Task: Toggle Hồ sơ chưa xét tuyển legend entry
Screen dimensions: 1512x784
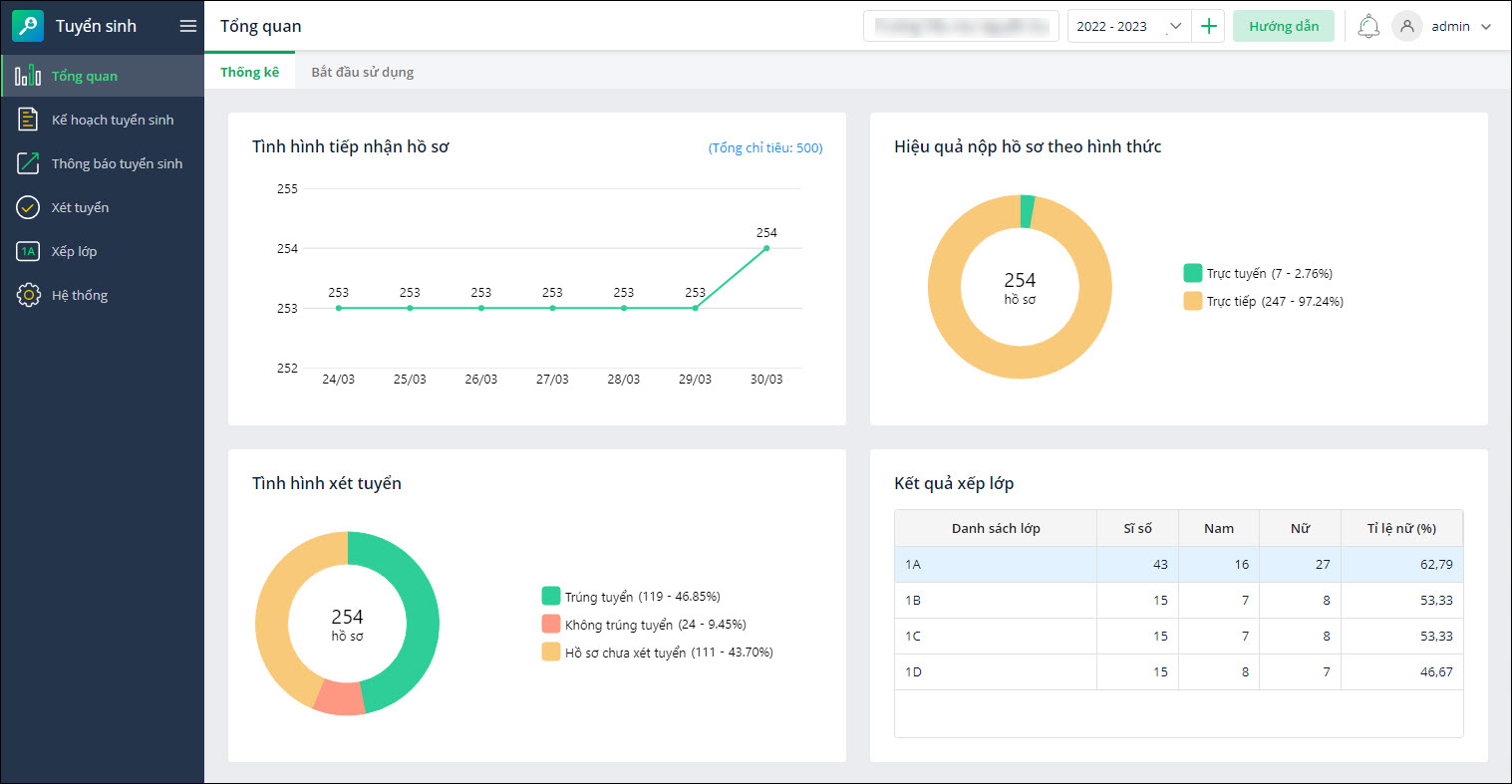Action: 551,653
